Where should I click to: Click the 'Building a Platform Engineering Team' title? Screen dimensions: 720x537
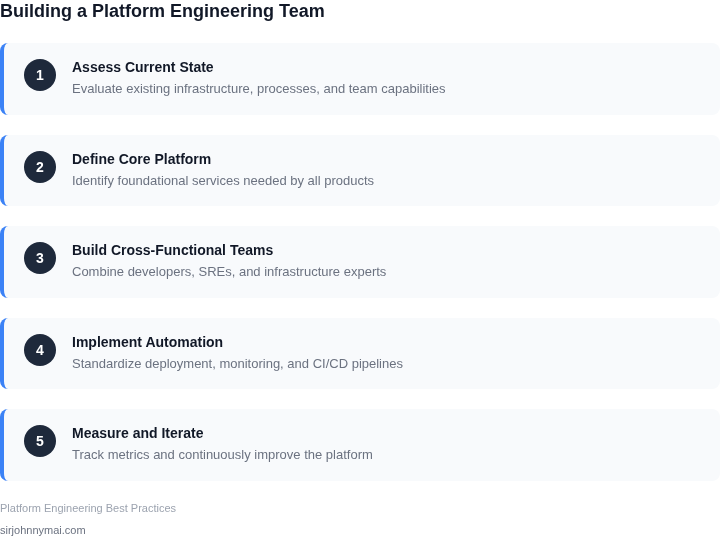(162, 11)
